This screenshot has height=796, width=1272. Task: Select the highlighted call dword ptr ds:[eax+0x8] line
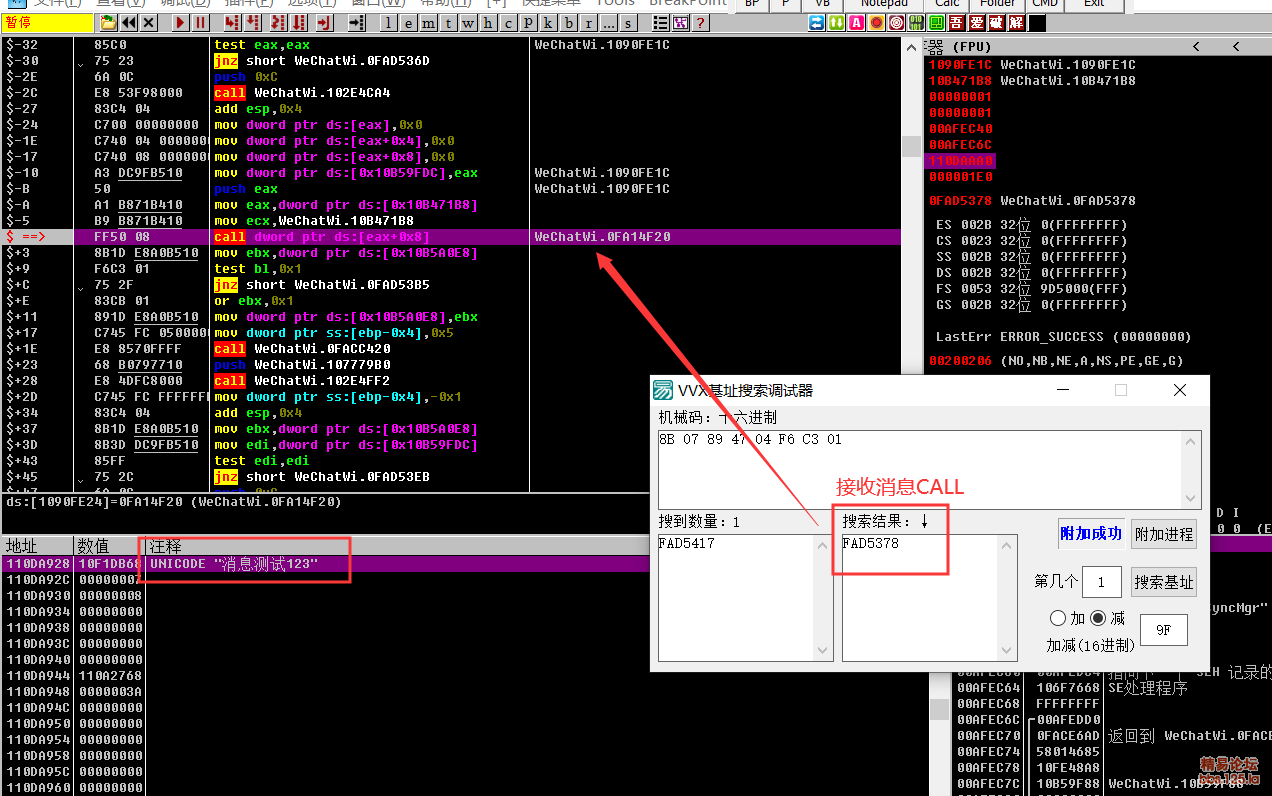point(451,237)
